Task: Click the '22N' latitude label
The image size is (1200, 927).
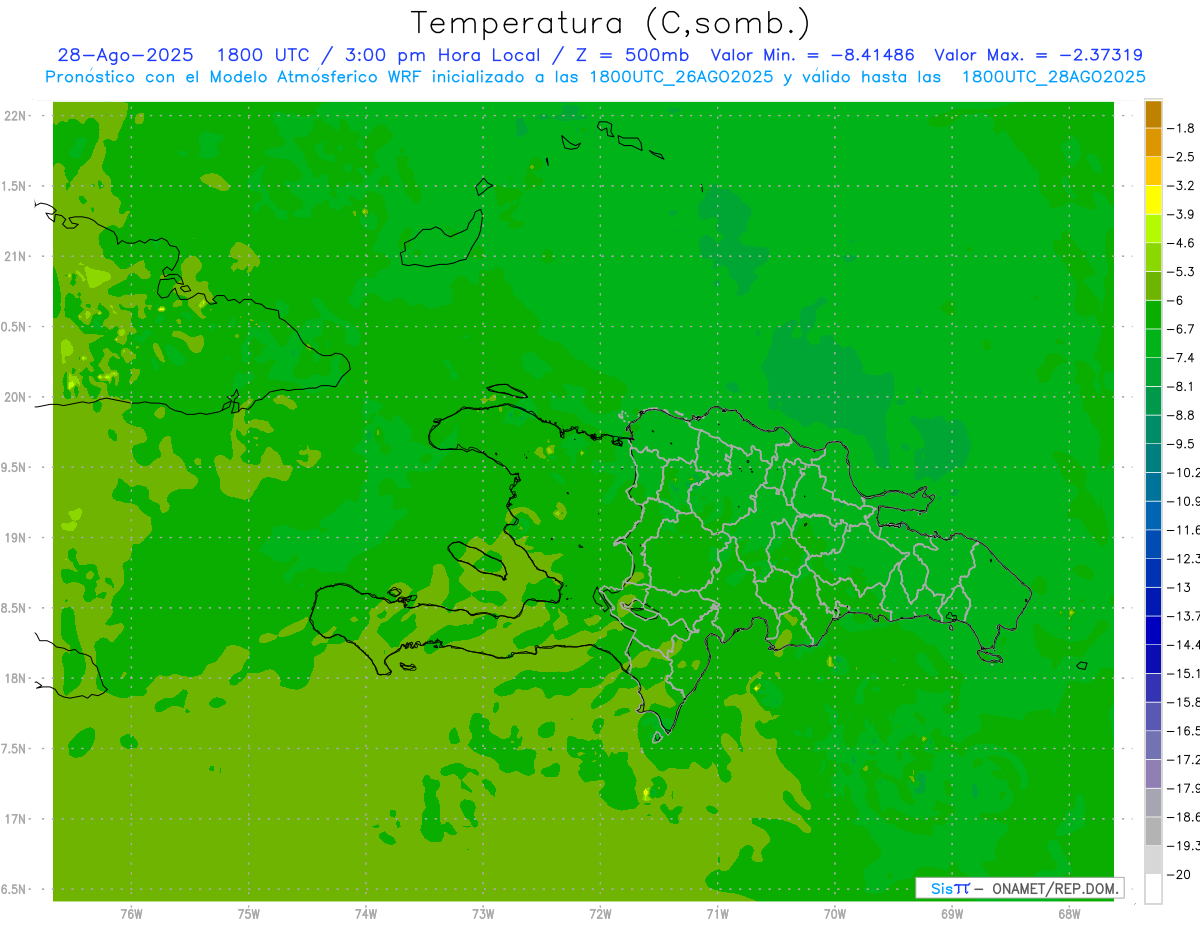Action: tap(16, 116)
